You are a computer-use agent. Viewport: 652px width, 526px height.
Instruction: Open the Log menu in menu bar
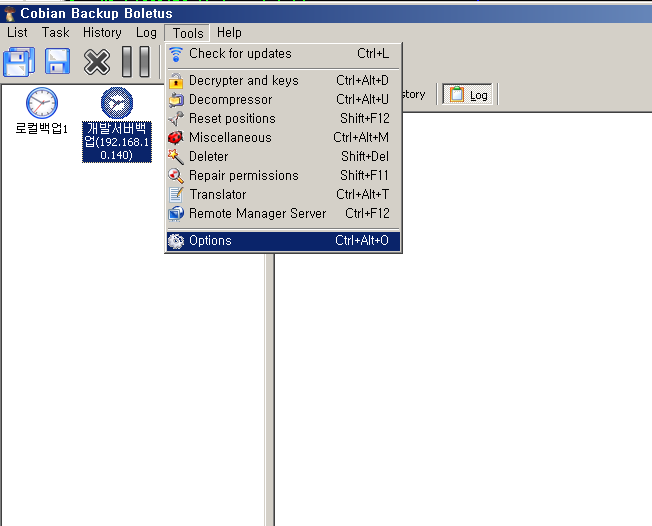coord(146,32)
